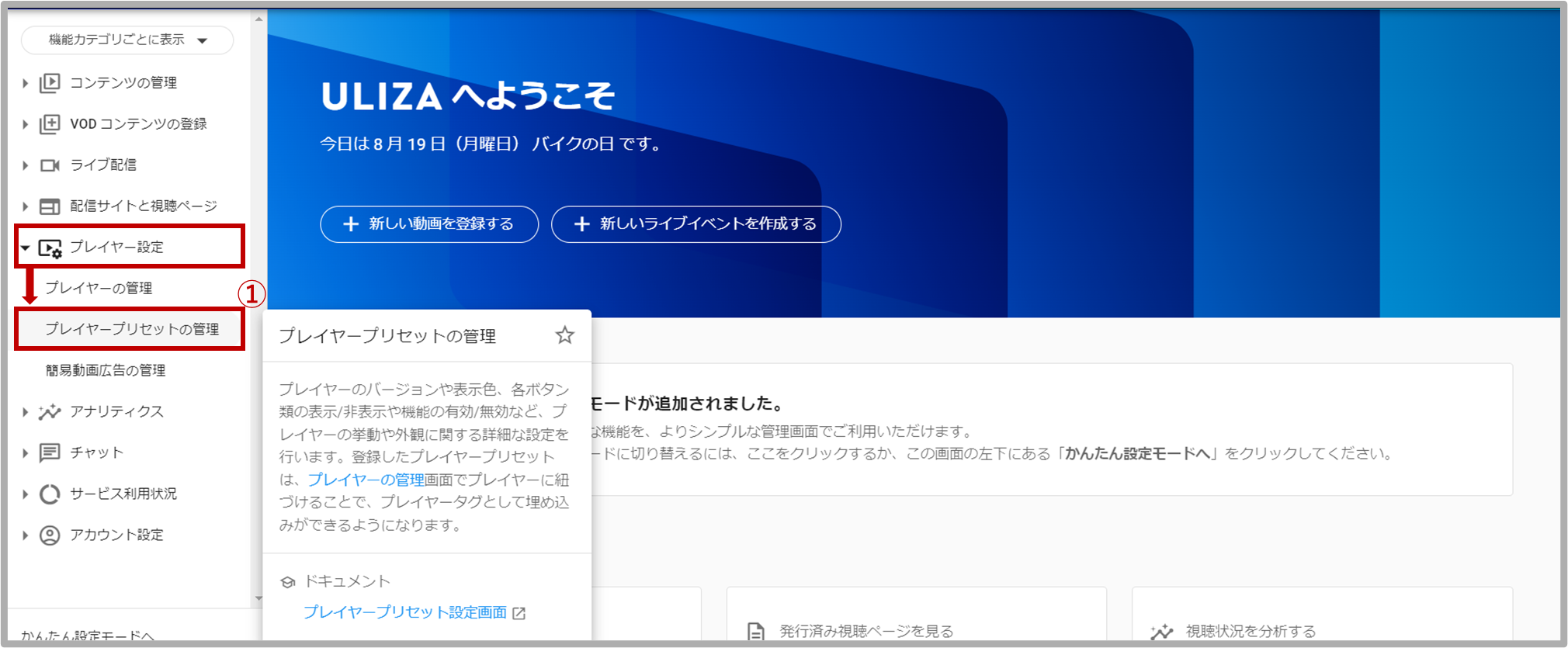Image resolution: width=1568 pixels, height=648 pixels.
Task: Click the アカウント設定 person icon
Action: click(x=50, y=535)
